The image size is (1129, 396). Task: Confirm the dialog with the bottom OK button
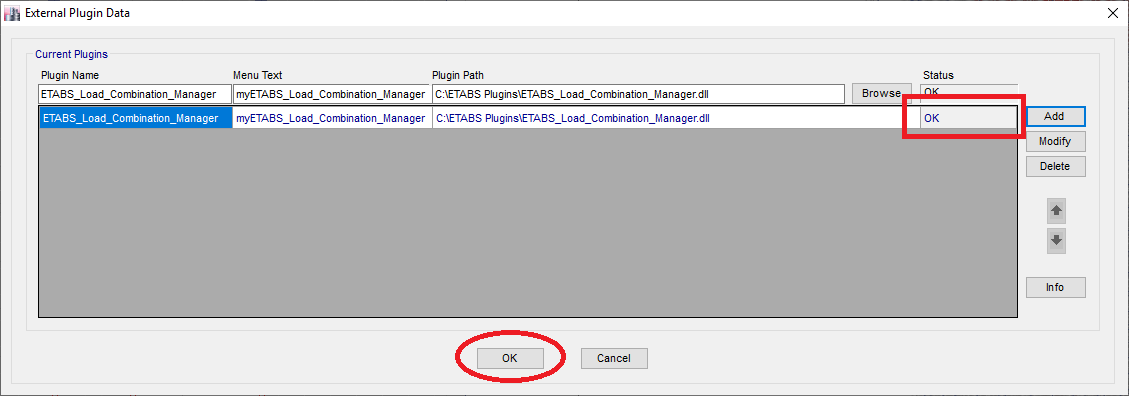510,358
